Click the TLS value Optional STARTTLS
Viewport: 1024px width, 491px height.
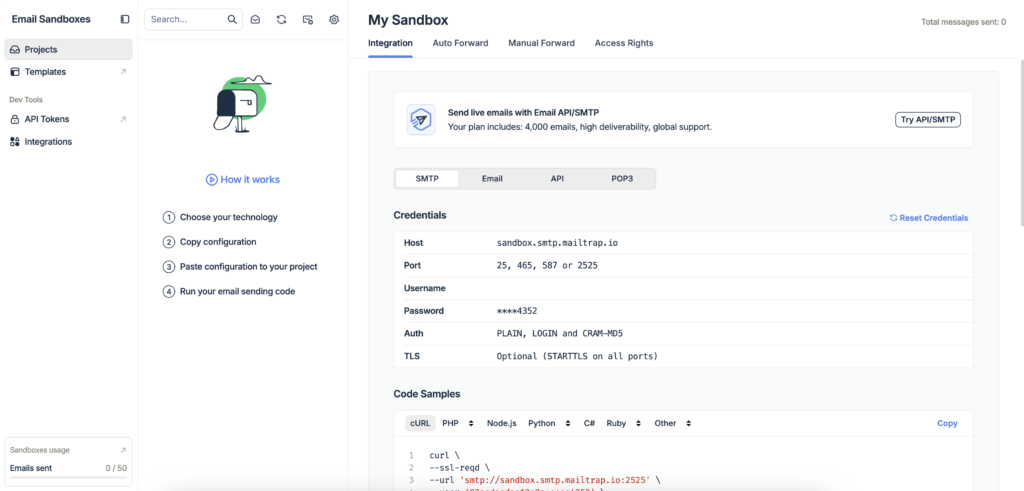[577, 356]
